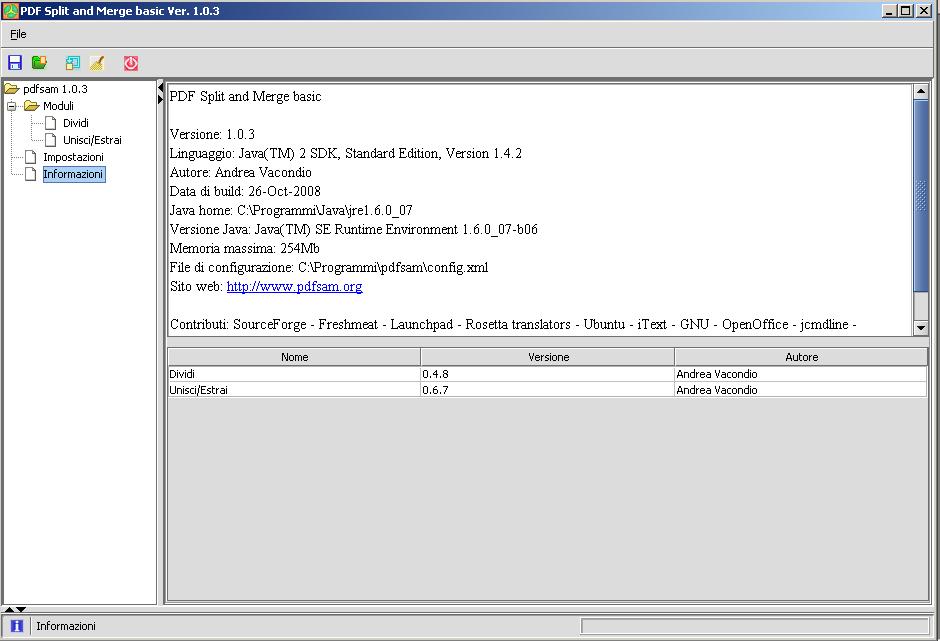Screen dimensions: 940x641
Task: Click the up arrow on the bottom split divider
Action: pyautogui.click(x=9, y=609)
